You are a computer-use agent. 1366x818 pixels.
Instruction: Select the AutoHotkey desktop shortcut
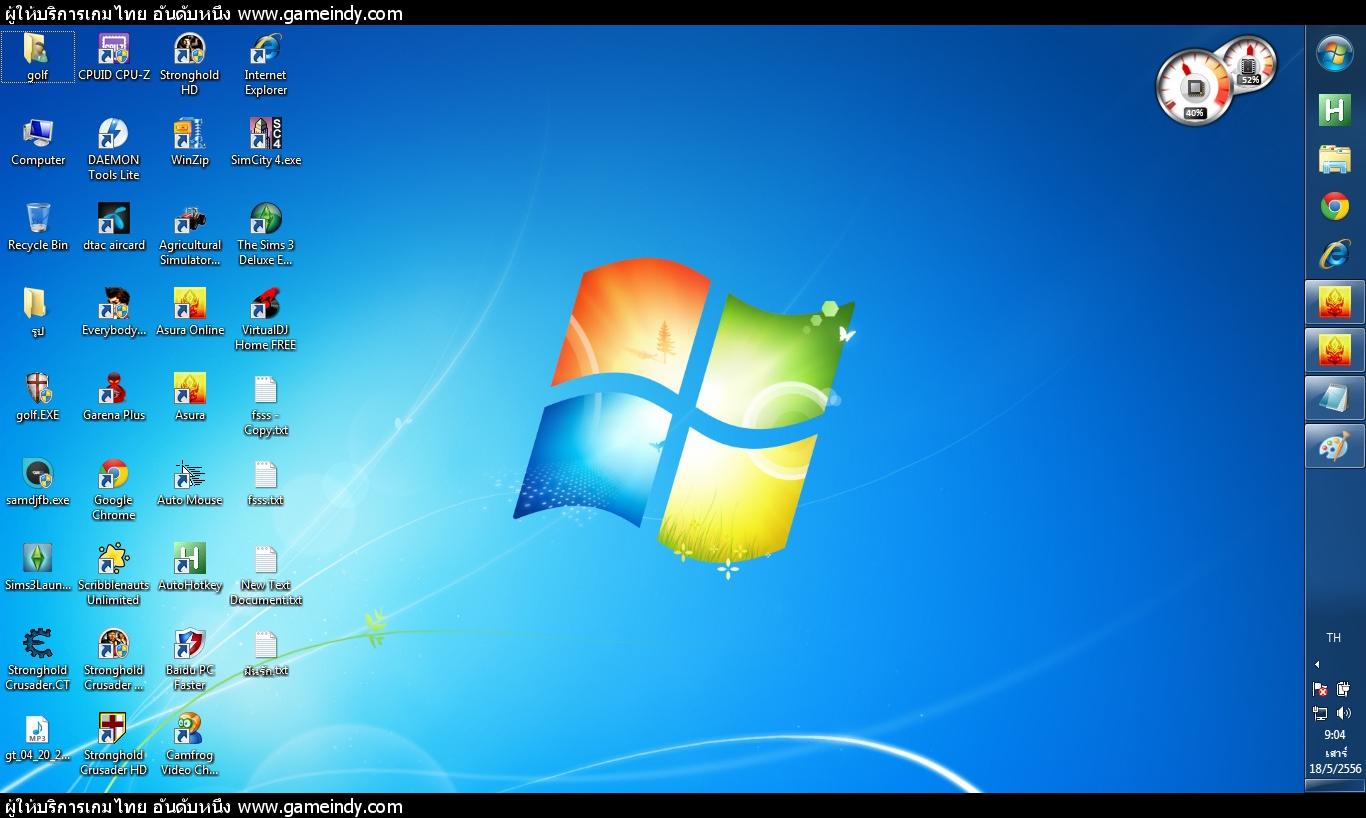click(190, 567)
